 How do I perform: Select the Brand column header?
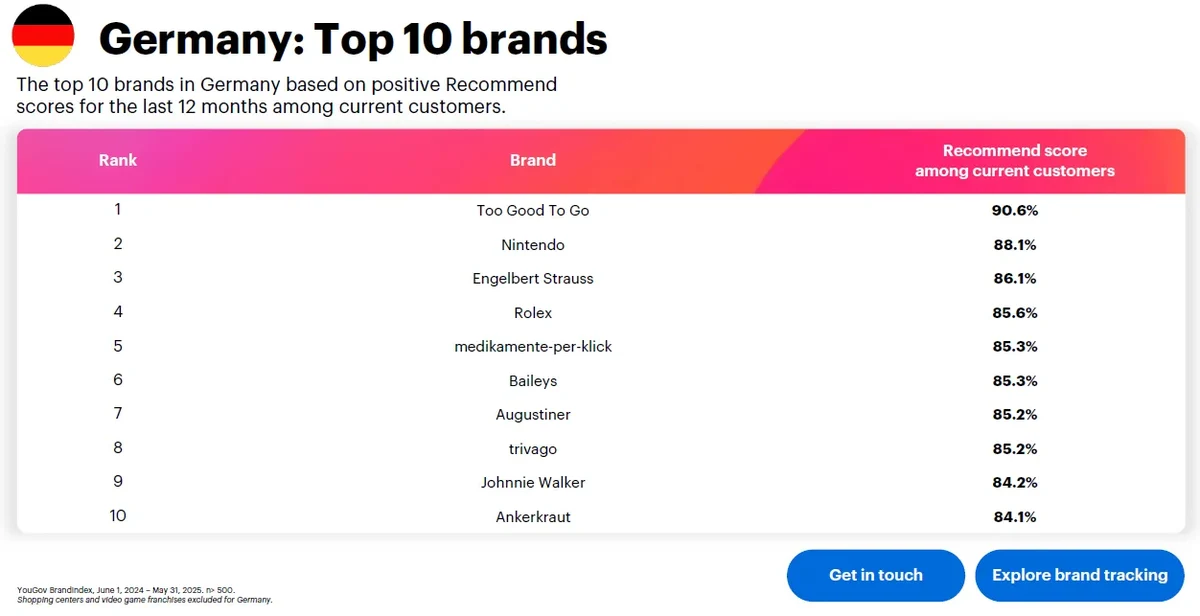click(x=533, y=160)
